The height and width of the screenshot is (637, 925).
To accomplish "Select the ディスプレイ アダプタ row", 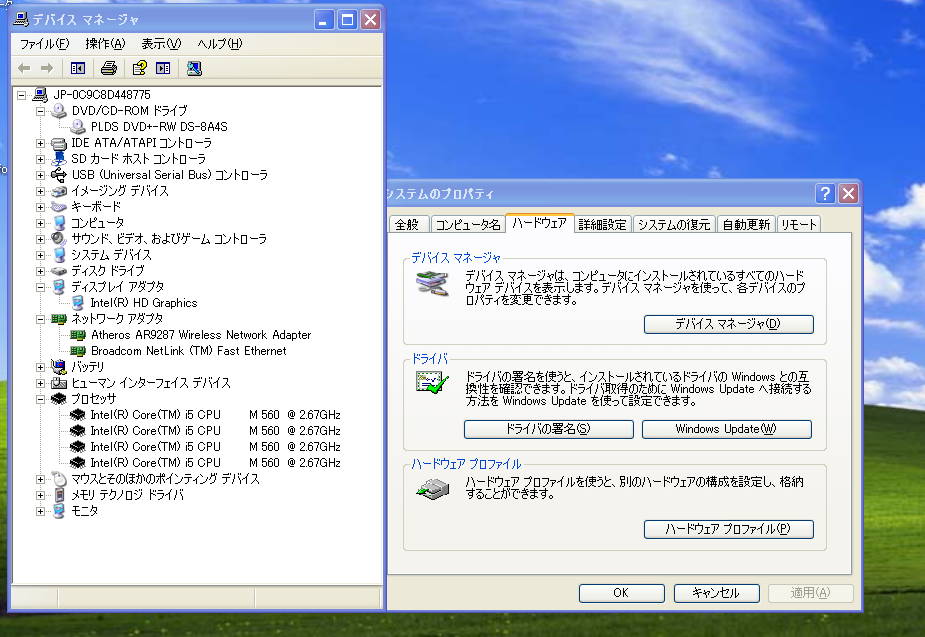I will (118, 287).
